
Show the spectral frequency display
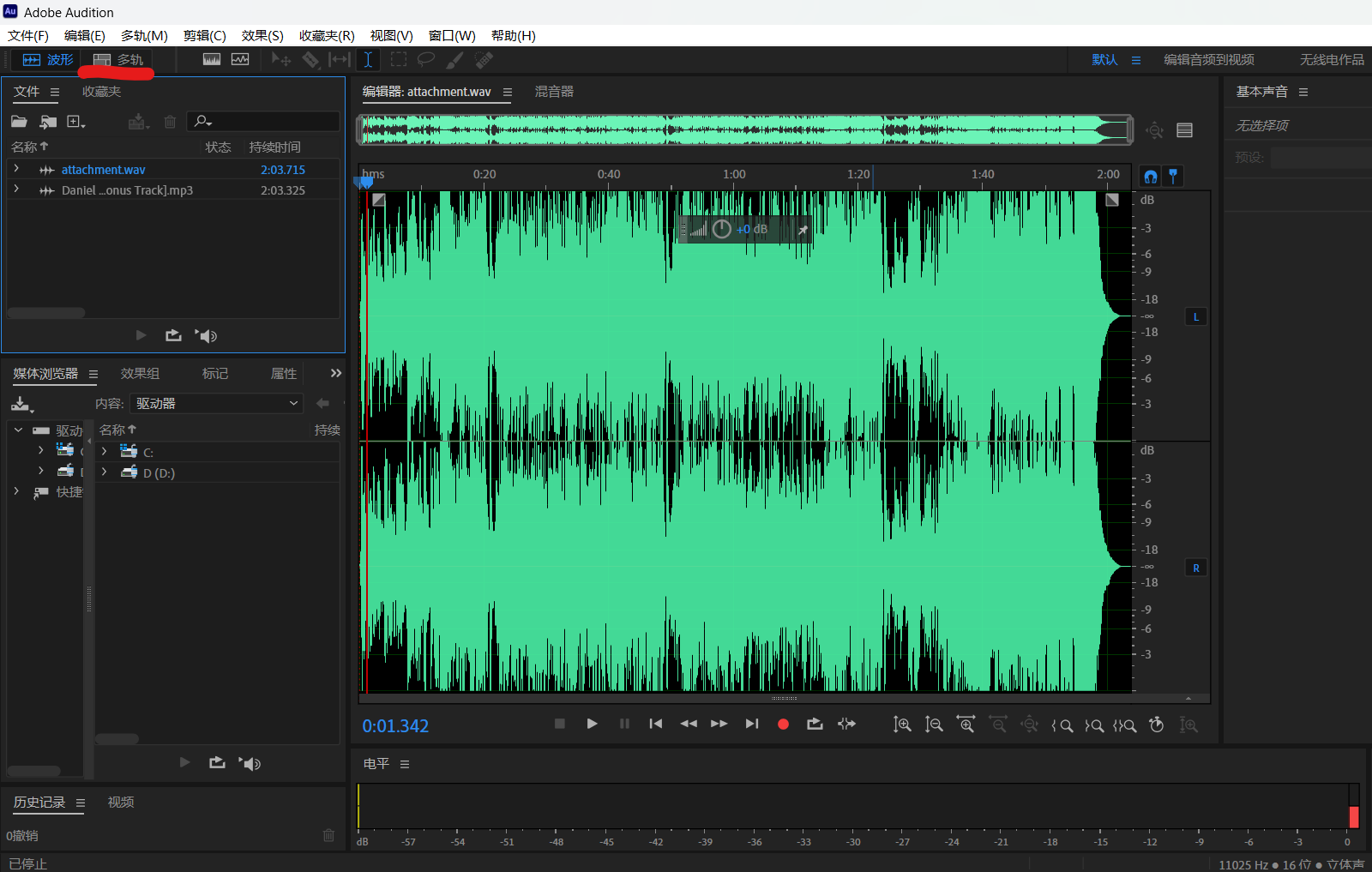[x=212, y=60]
